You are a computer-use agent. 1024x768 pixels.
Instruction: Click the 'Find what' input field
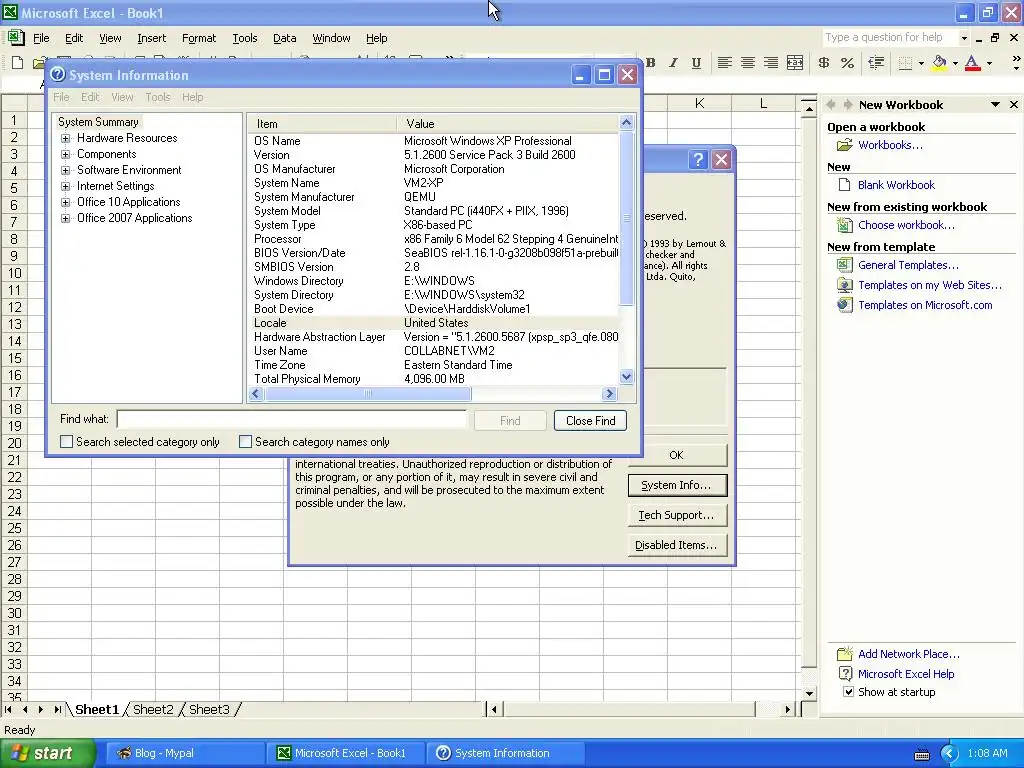point(291,419)
